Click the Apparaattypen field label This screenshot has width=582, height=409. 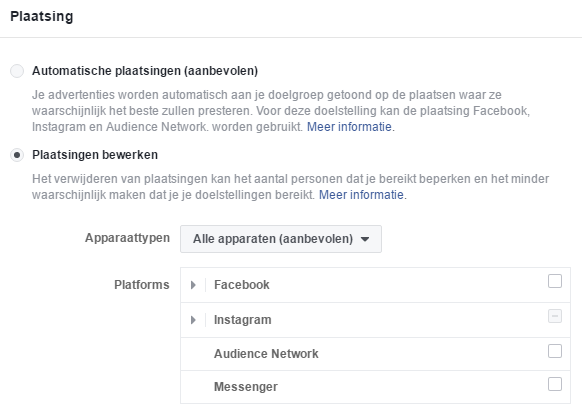pos(127,238)
